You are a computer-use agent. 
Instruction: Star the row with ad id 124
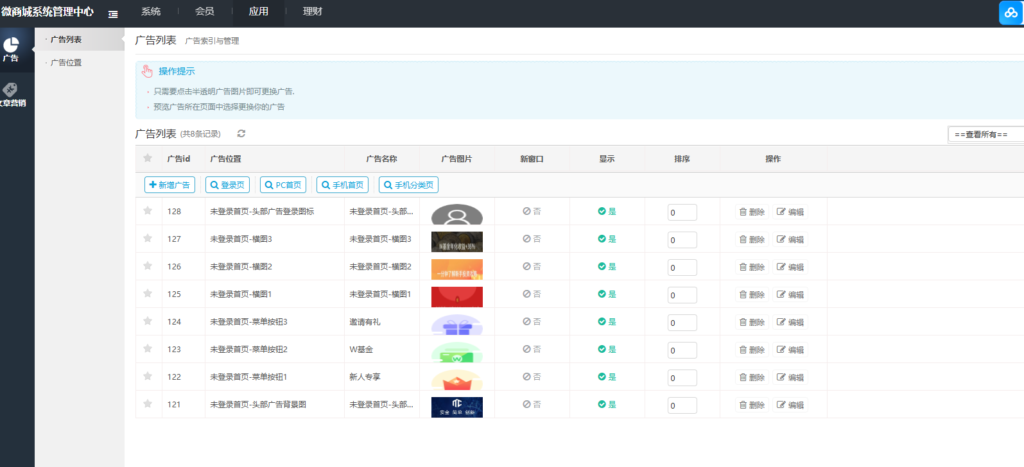coord(148,321)
